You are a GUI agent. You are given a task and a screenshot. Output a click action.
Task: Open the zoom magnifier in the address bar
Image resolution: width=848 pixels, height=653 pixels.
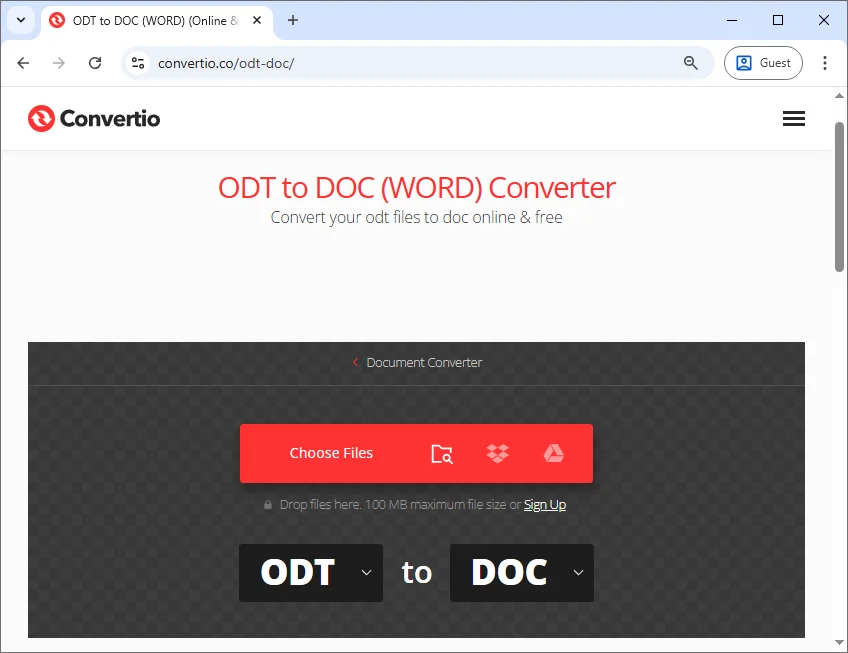tap(690, 62)
